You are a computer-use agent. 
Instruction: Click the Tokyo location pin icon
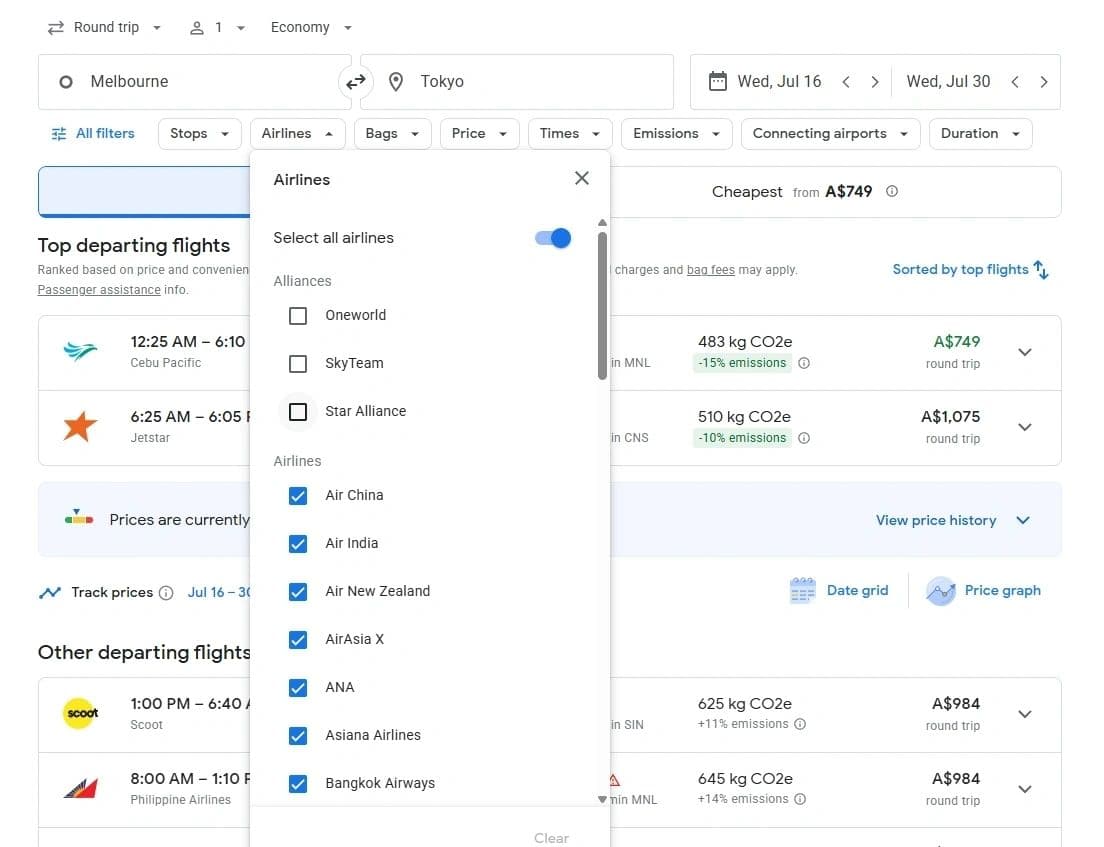click(x=396, y=82)
